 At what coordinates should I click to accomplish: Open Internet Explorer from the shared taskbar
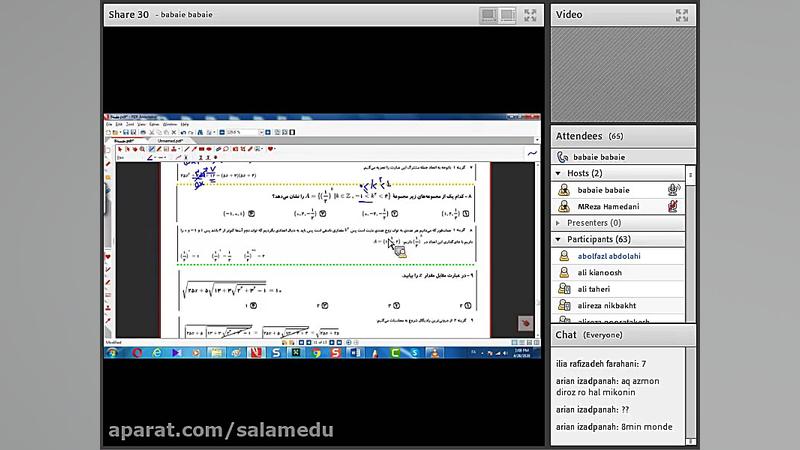pos(157,353)
